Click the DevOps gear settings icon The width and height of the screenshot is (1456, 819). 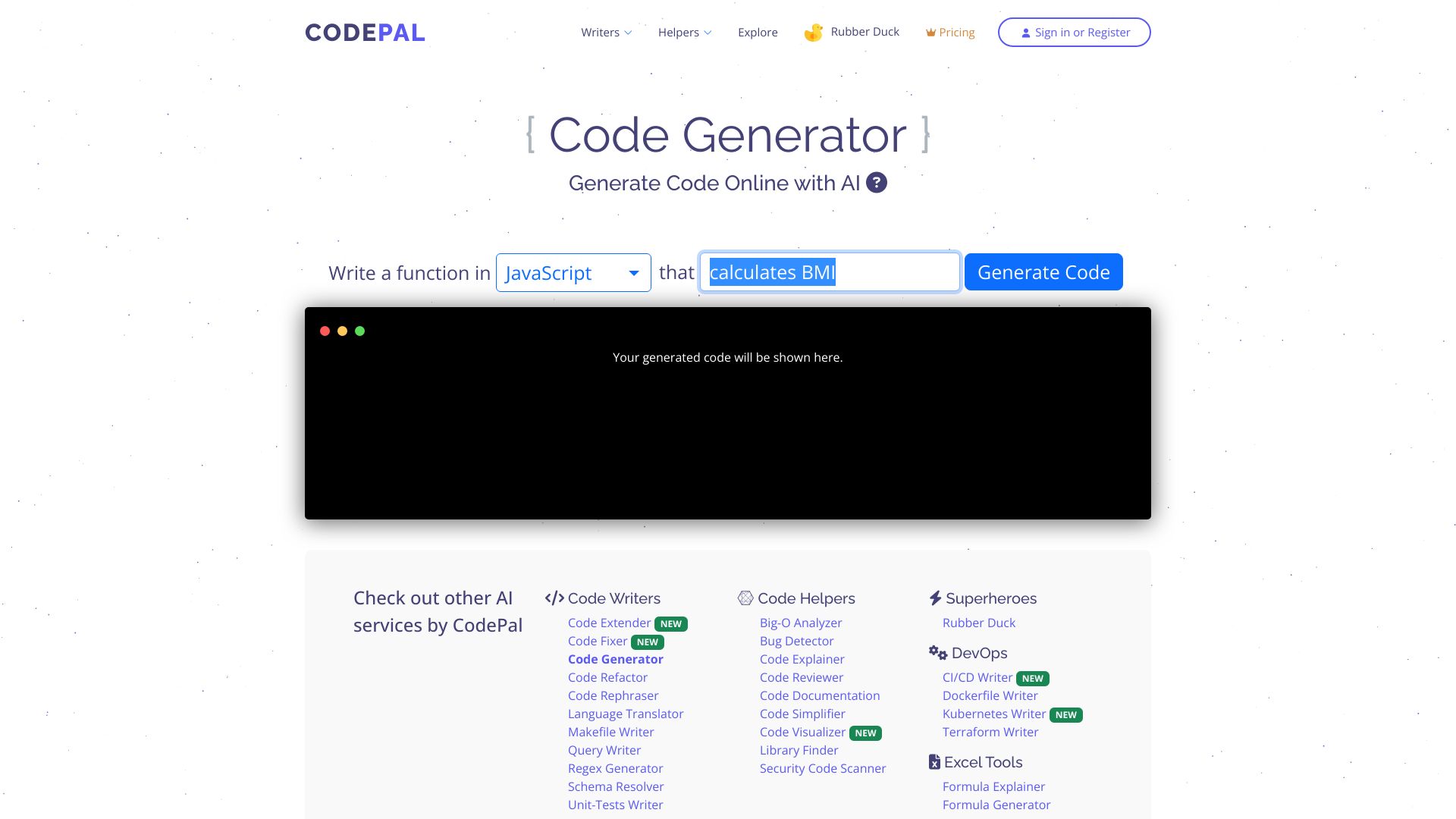(x=934, y=652)
